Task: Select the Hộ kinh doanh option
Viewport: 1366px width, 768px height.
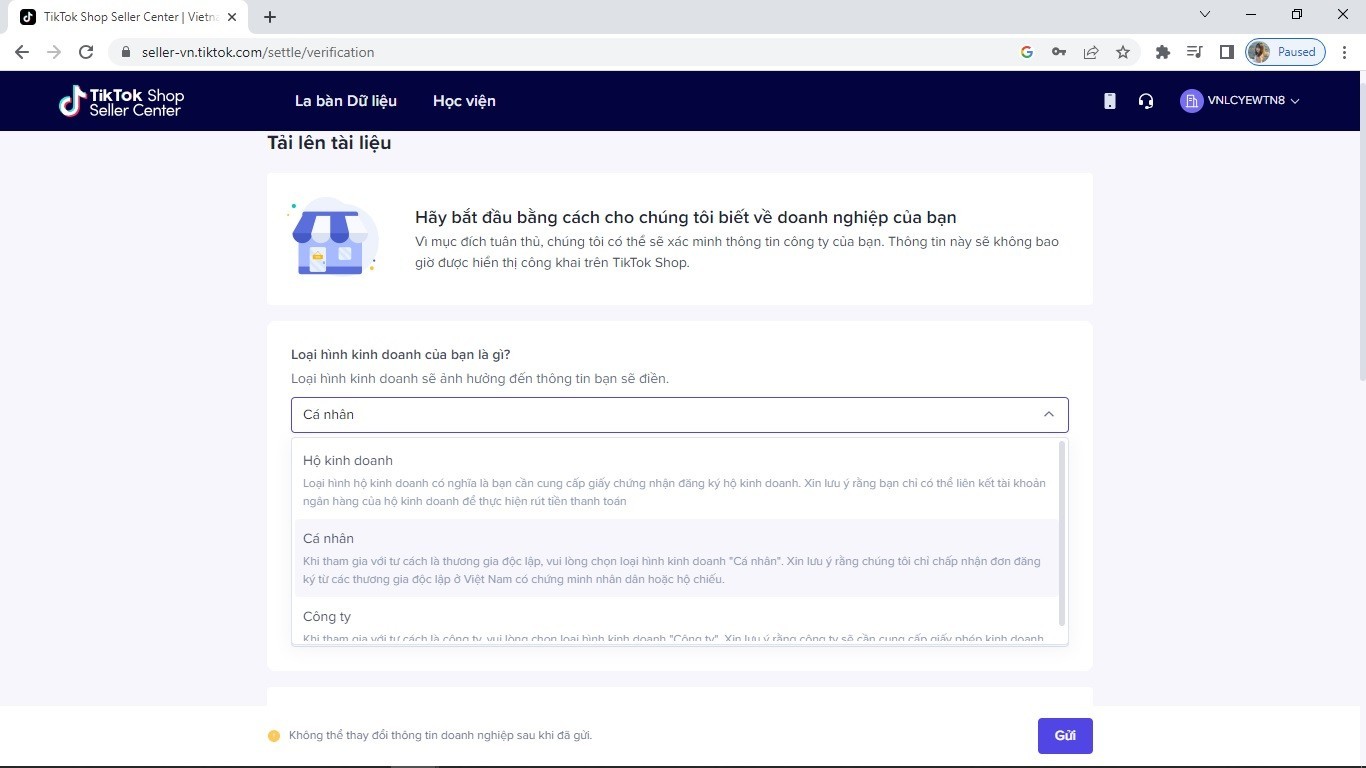Action: pos(348,461)
